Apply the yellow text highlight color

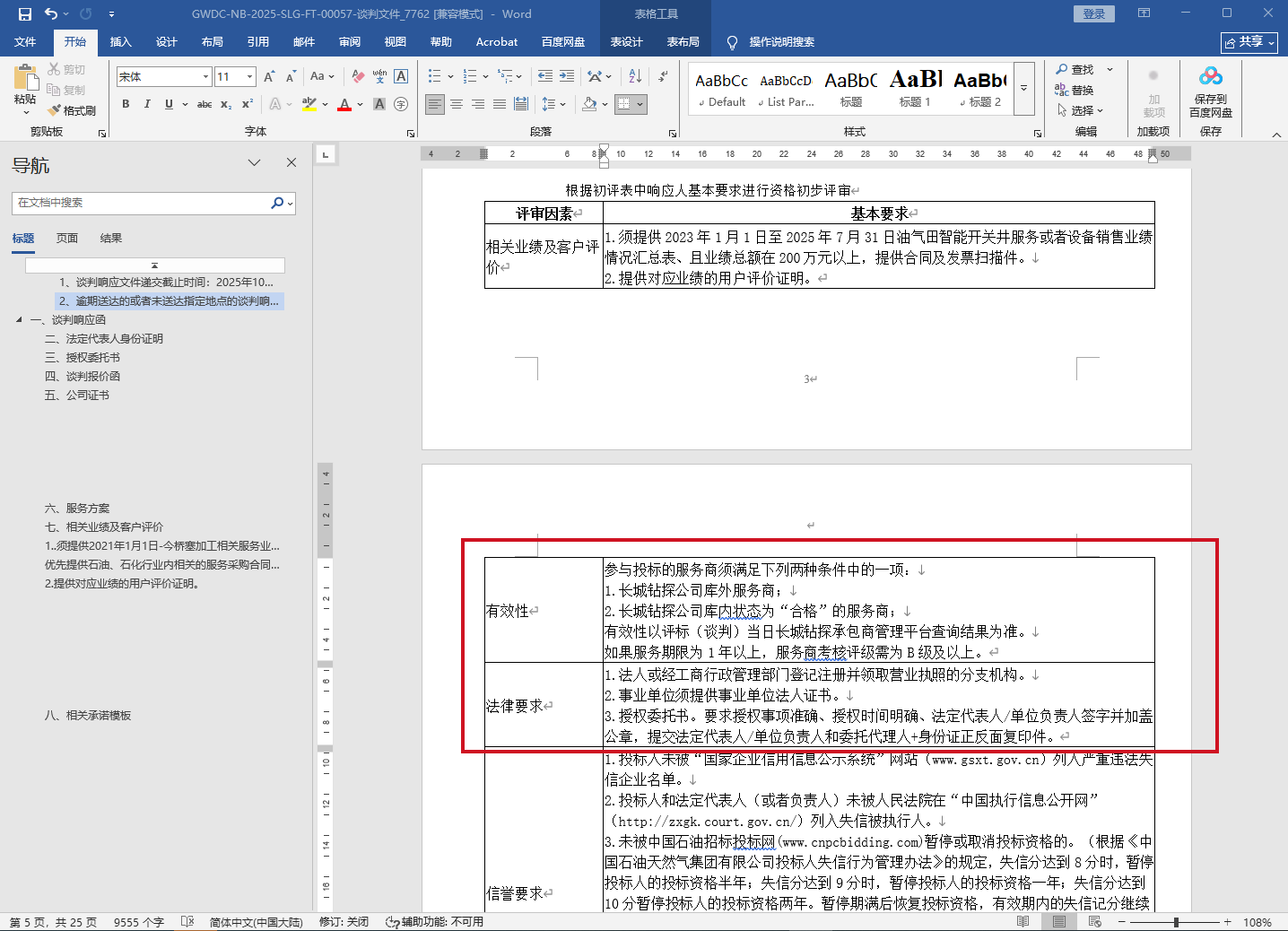click(x=309, y=104)
